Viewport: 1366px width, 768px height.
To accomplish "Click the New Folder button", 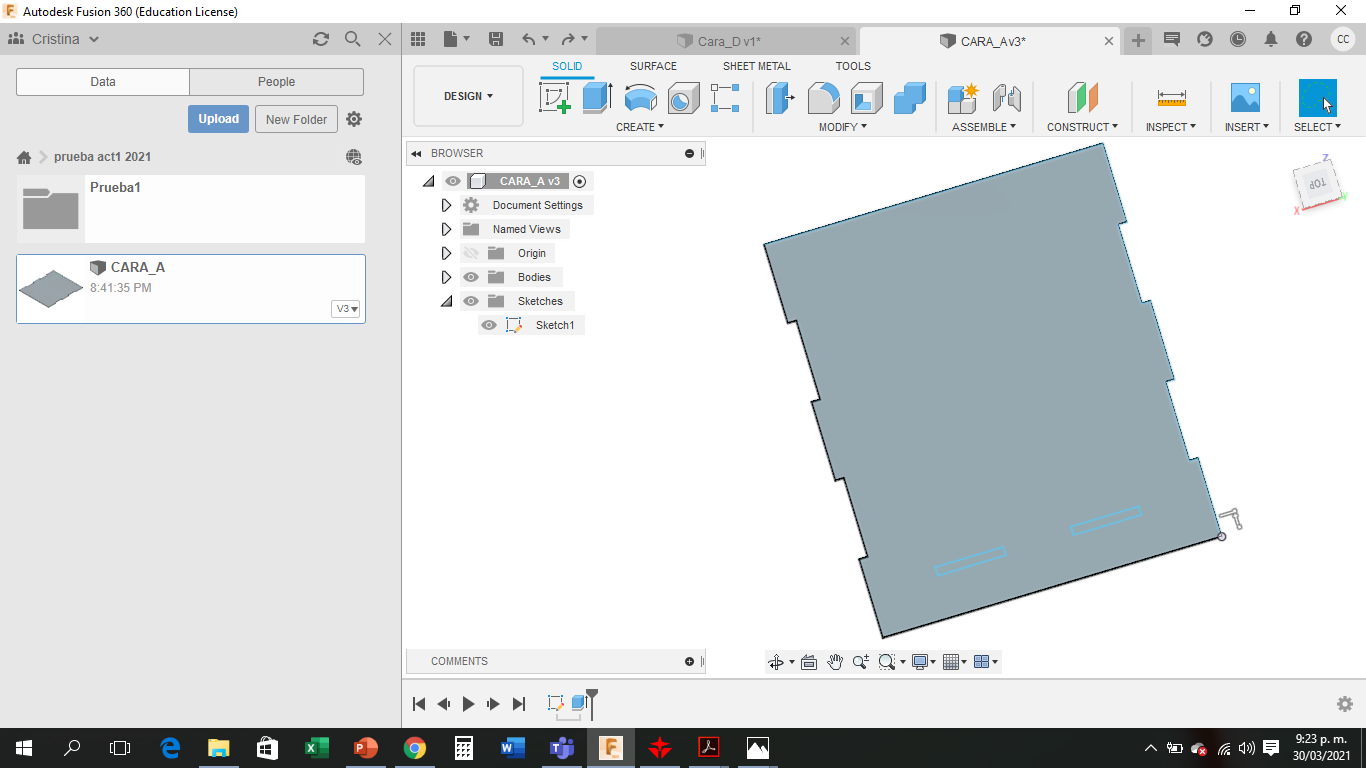I will point(297,119).
